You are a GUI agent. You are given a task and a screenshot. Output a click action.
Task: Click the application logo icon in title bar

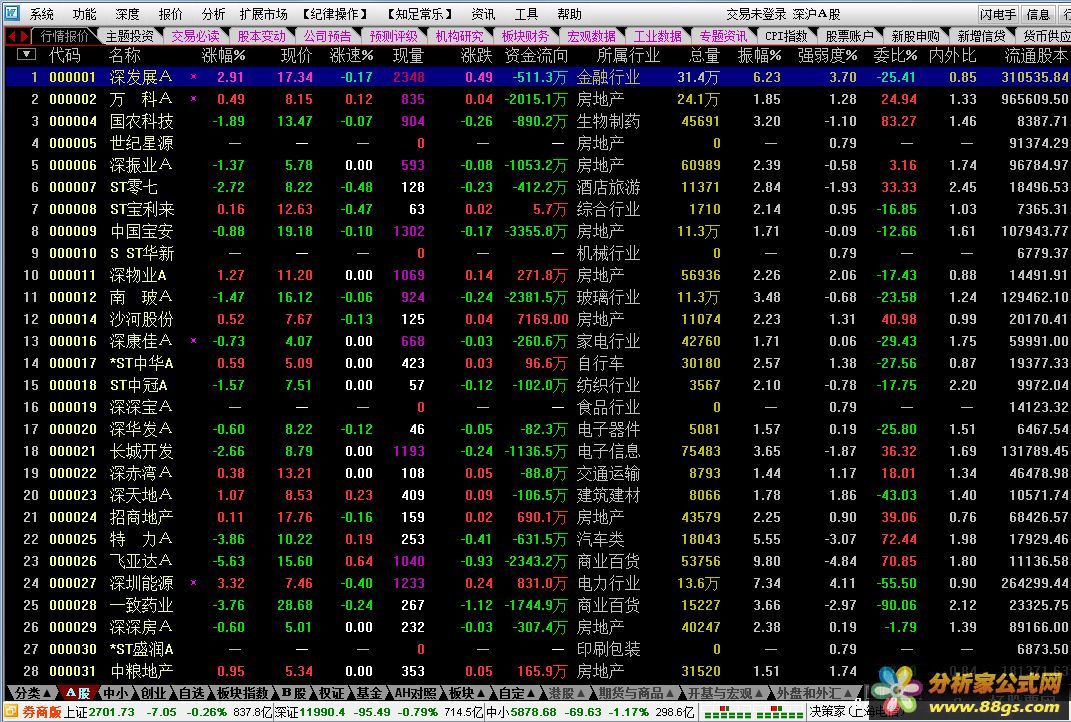click(12, 13)
